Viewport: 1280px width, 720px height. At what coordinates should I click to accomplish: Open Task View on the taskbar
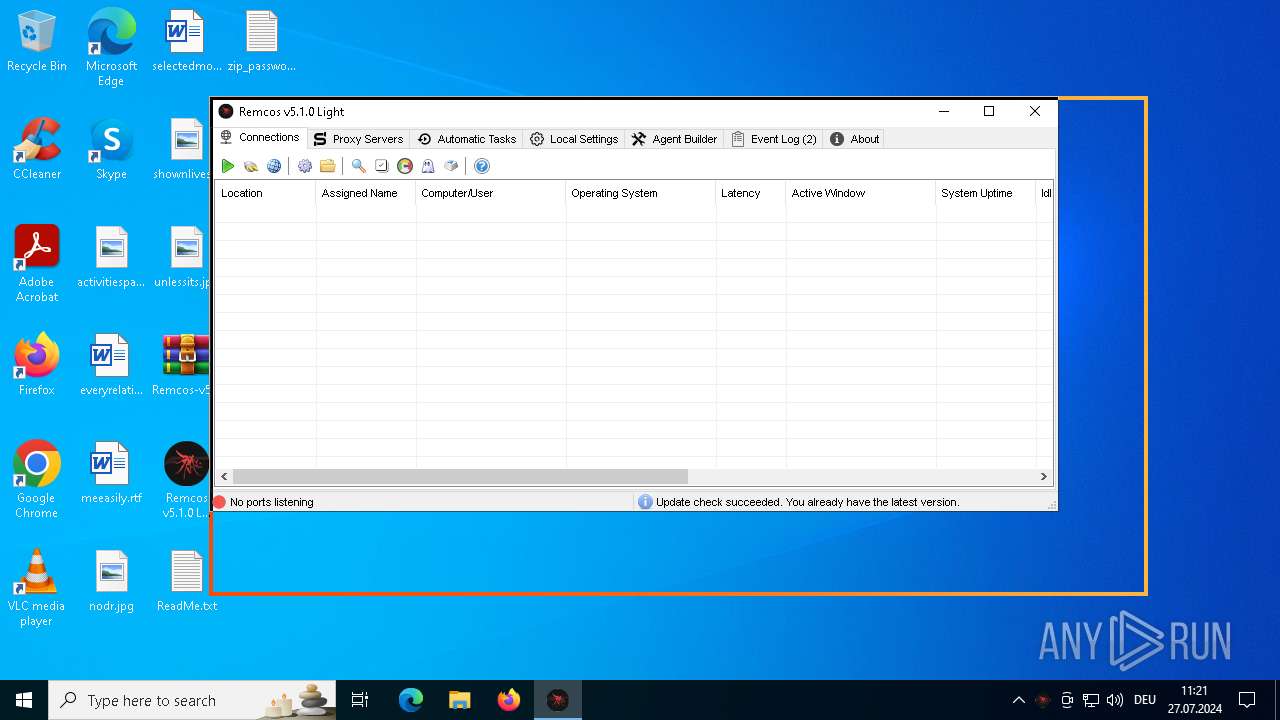(360, 700)
